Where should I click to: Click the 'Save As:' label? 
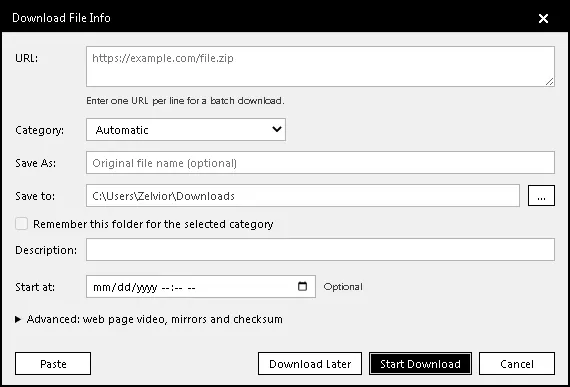point(36,163)
